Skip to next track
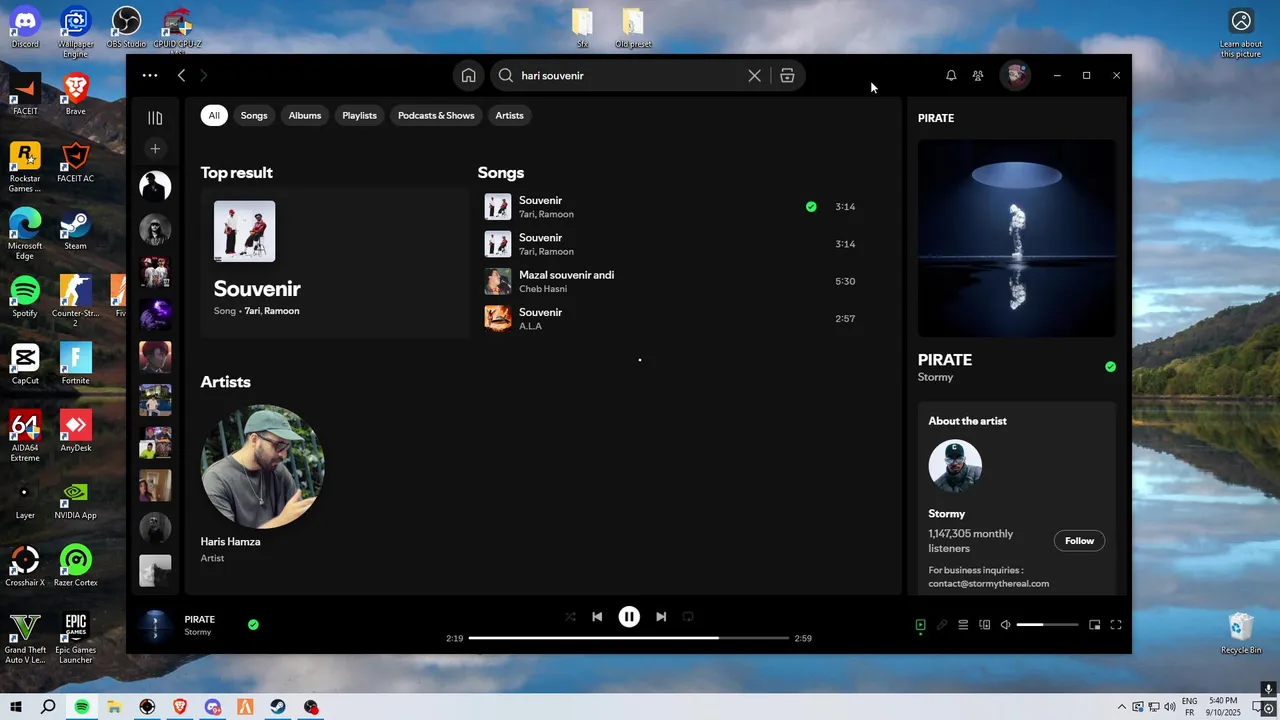The width and height of the screenshot is (1280, 720). pyautogui.click(x=661, y=617)
